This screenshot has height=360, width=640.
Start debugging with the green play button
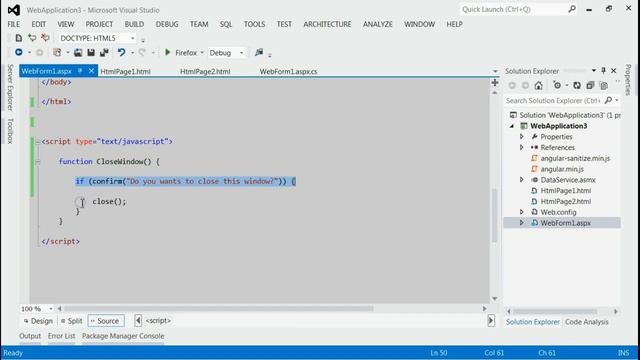[167, 52]
